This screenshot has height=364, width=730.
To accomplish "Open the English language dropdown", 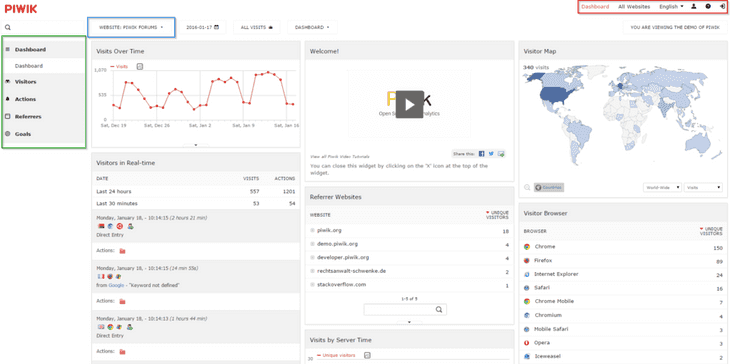I will [671, 7].
